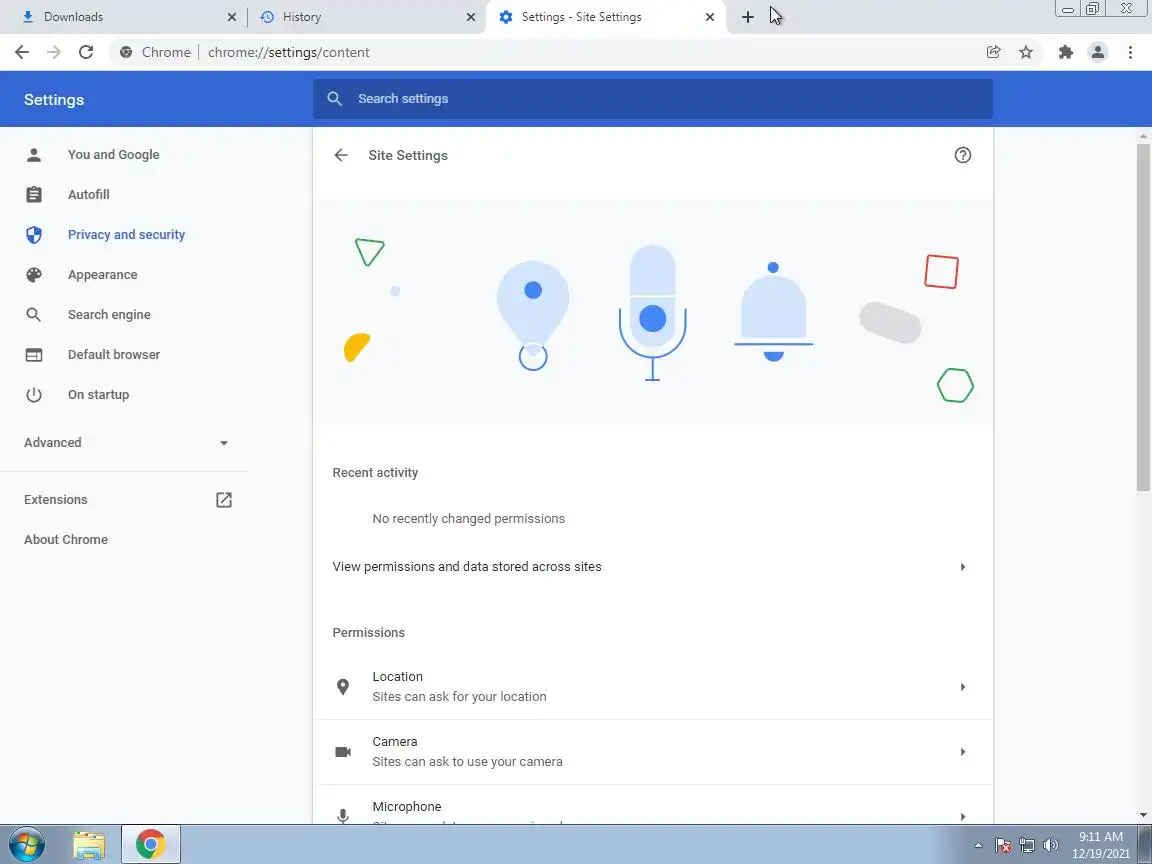The image size is (1152, 864).
Task: Reload the settings page
Action: click(x=86, y=52)
